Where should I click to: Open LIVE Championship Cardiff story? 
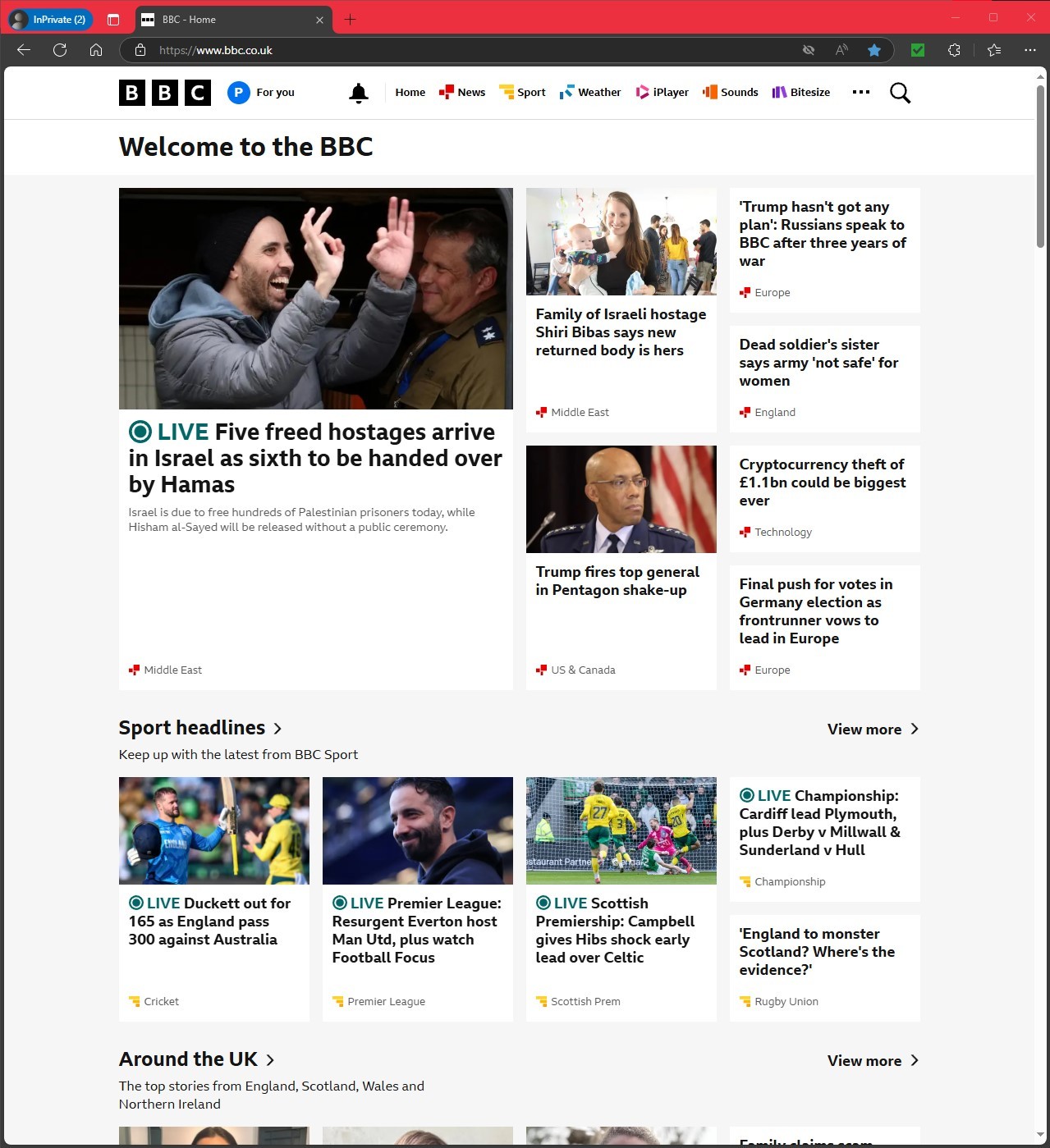tap(820, 823)
